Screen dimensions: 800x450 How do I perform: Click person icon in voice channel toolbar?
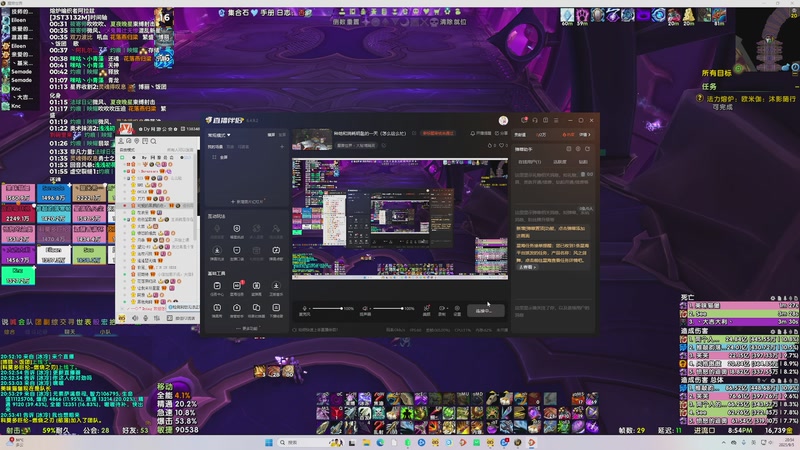pyautogui.click(x=121, y=141)
